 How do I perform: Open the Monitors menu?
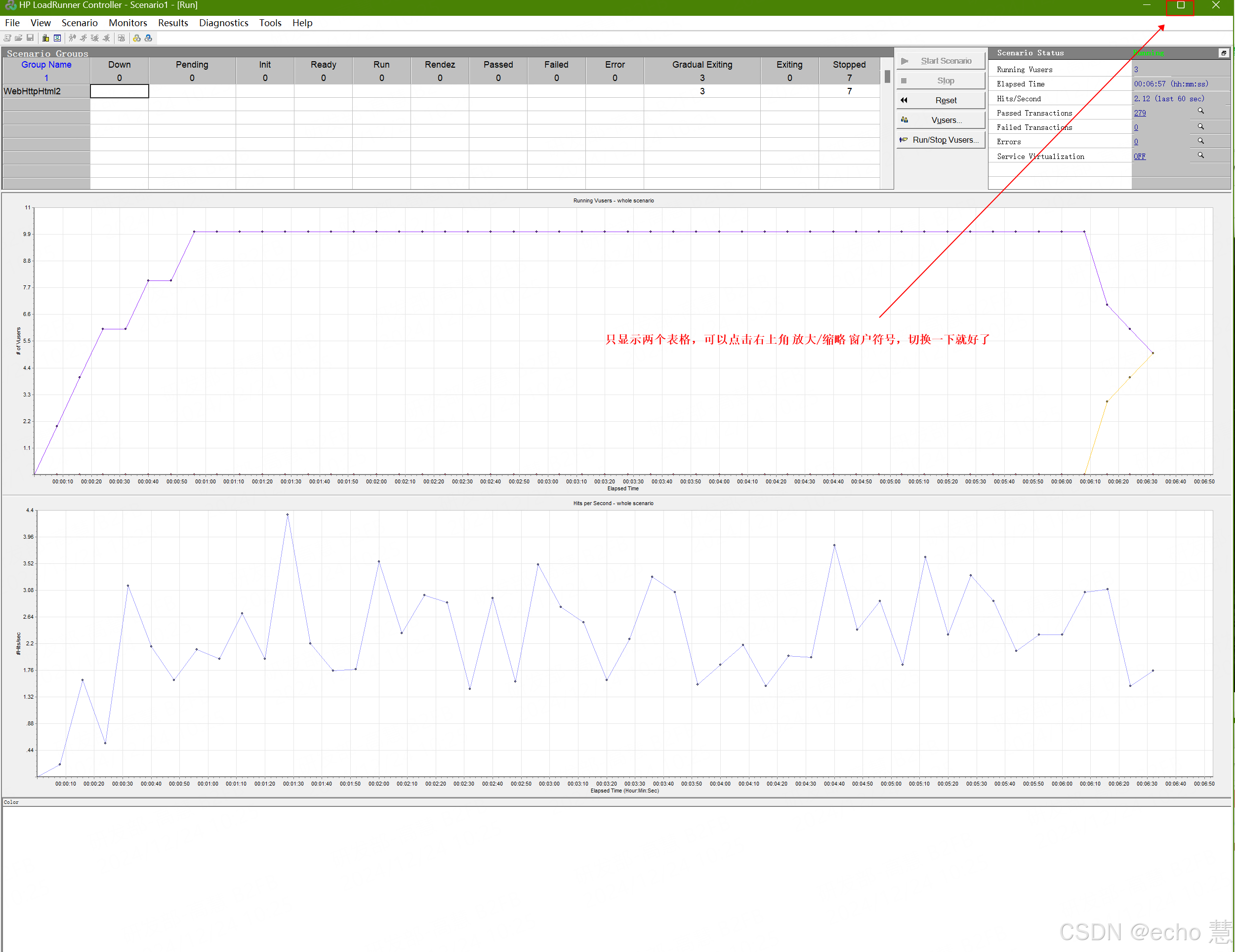tap(128, 23)
